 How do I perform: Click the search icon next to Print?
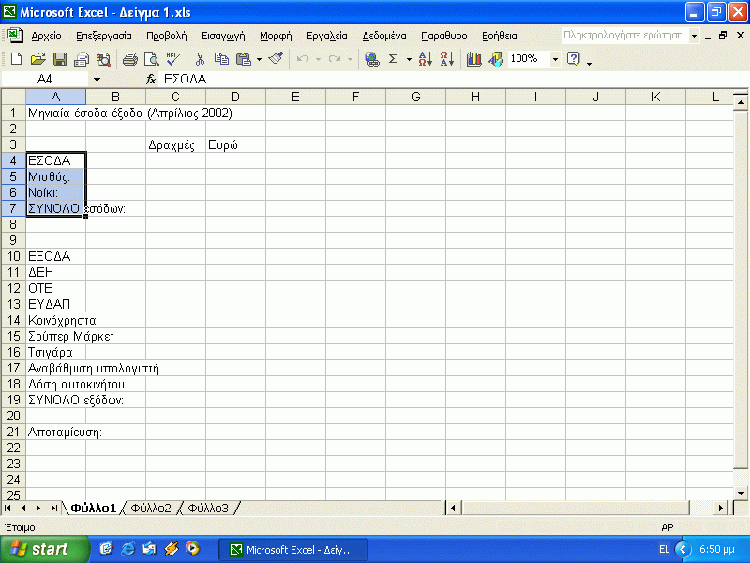coord(103,59)
